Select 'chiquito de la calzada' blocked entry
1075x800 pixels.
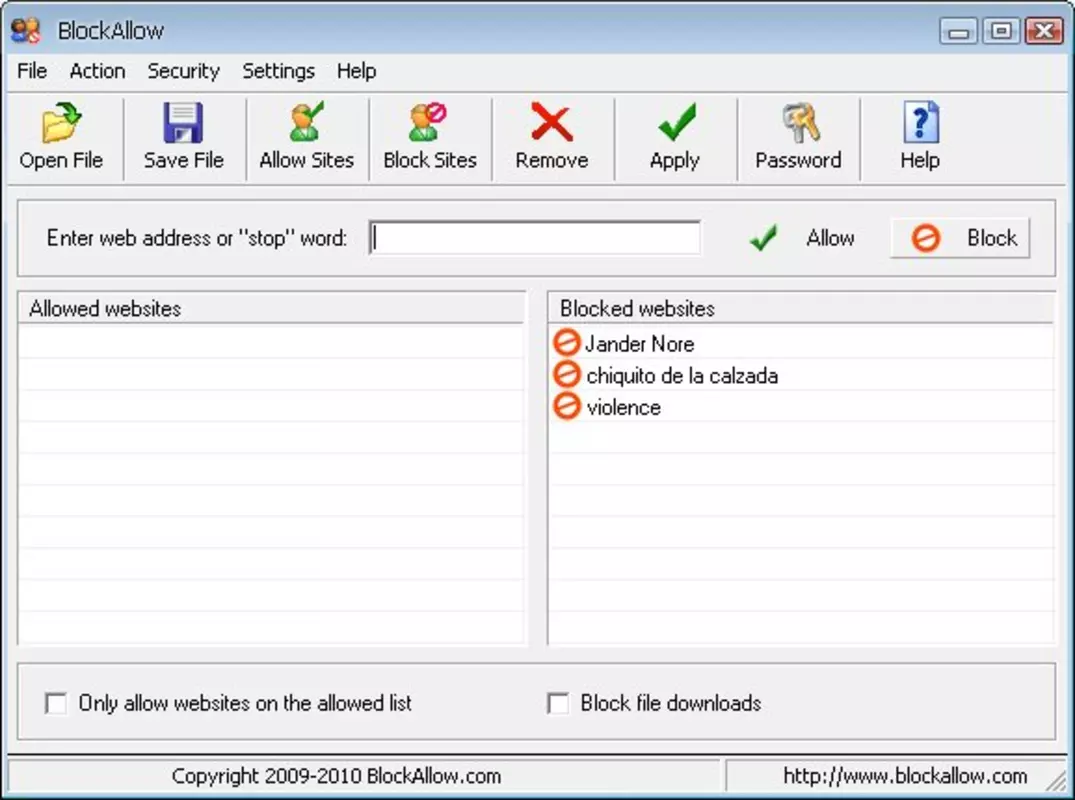[682, 376]
